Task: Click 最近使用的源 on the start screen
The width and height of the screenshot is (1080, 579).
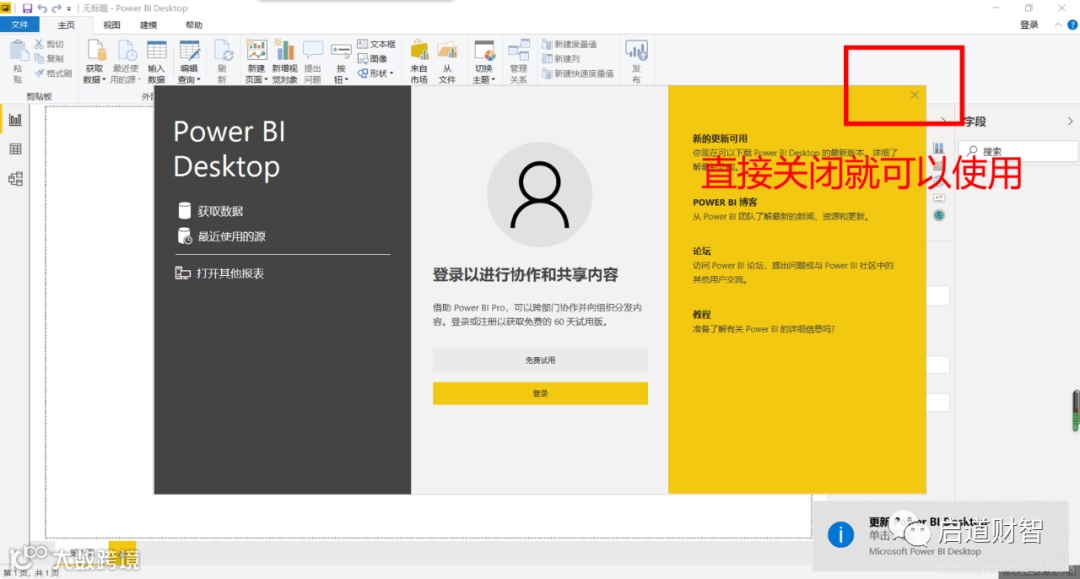Action: tap(222, 236)
